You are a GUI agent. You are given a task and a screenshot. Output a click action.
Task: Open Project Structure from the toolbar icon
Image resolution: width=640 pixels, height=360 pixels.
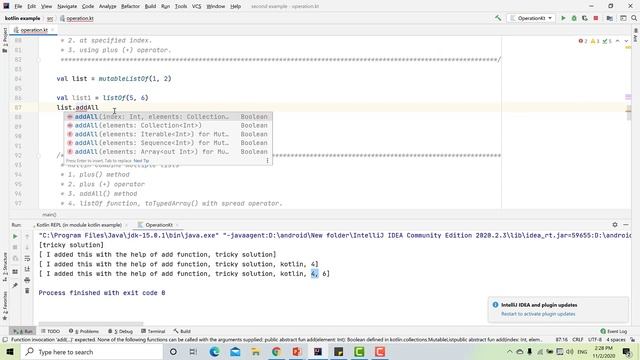point(609,18)
